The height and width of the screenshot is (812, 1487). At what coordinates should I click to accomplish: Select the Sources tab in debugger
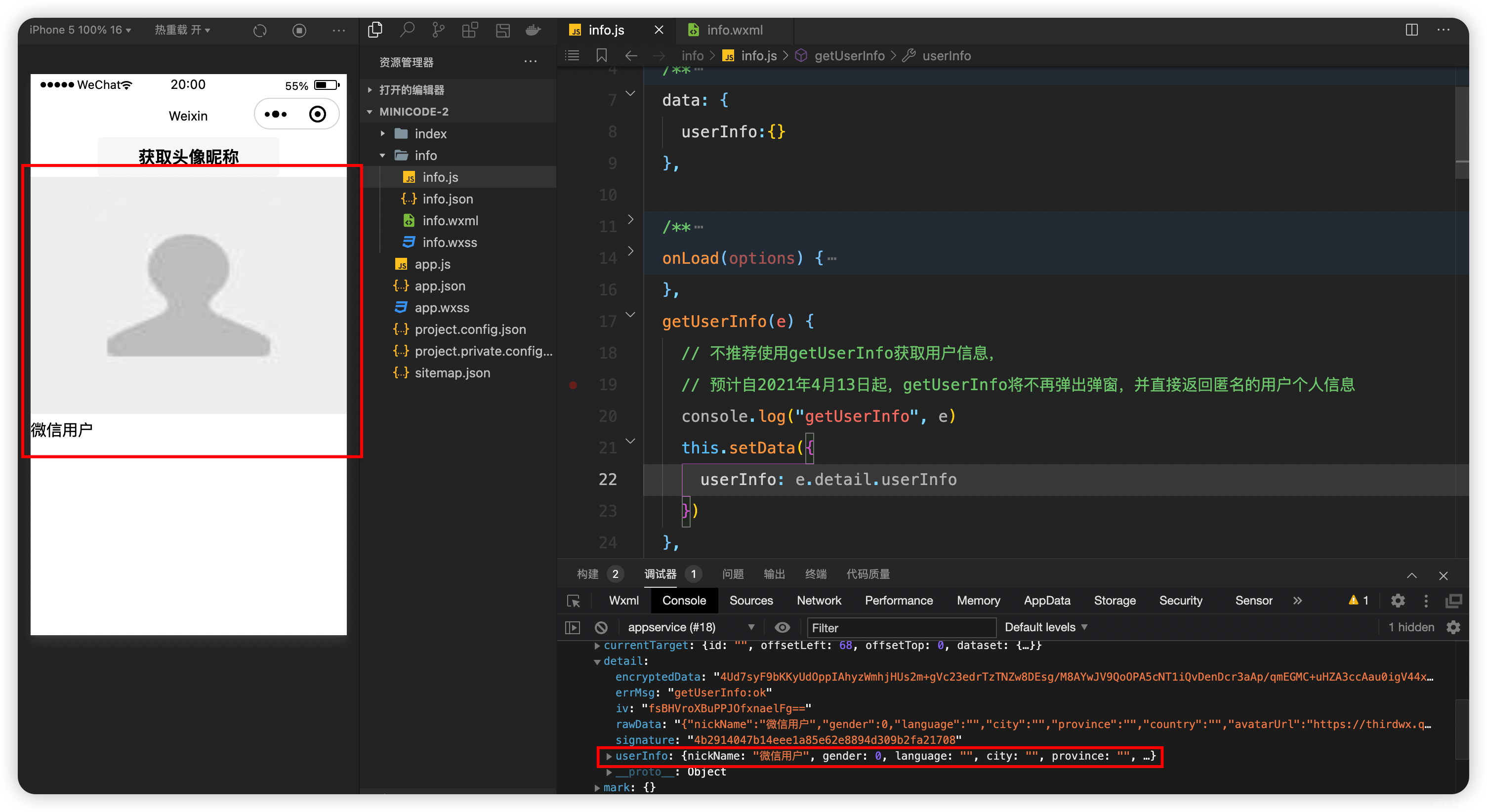tap(751, 601)
